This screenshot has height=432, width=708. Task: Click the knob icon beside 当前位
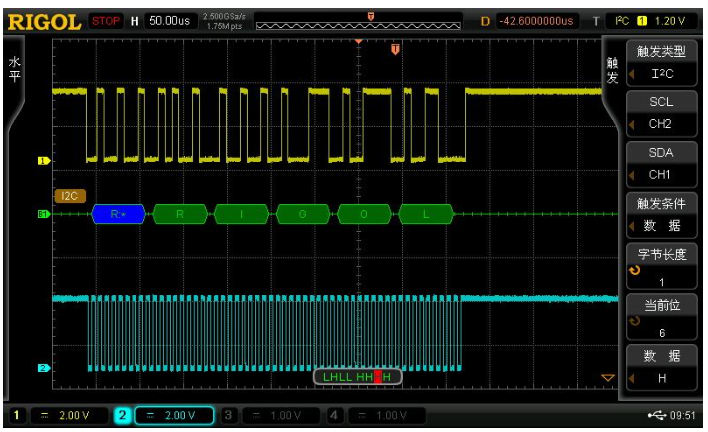click(633, 322)
